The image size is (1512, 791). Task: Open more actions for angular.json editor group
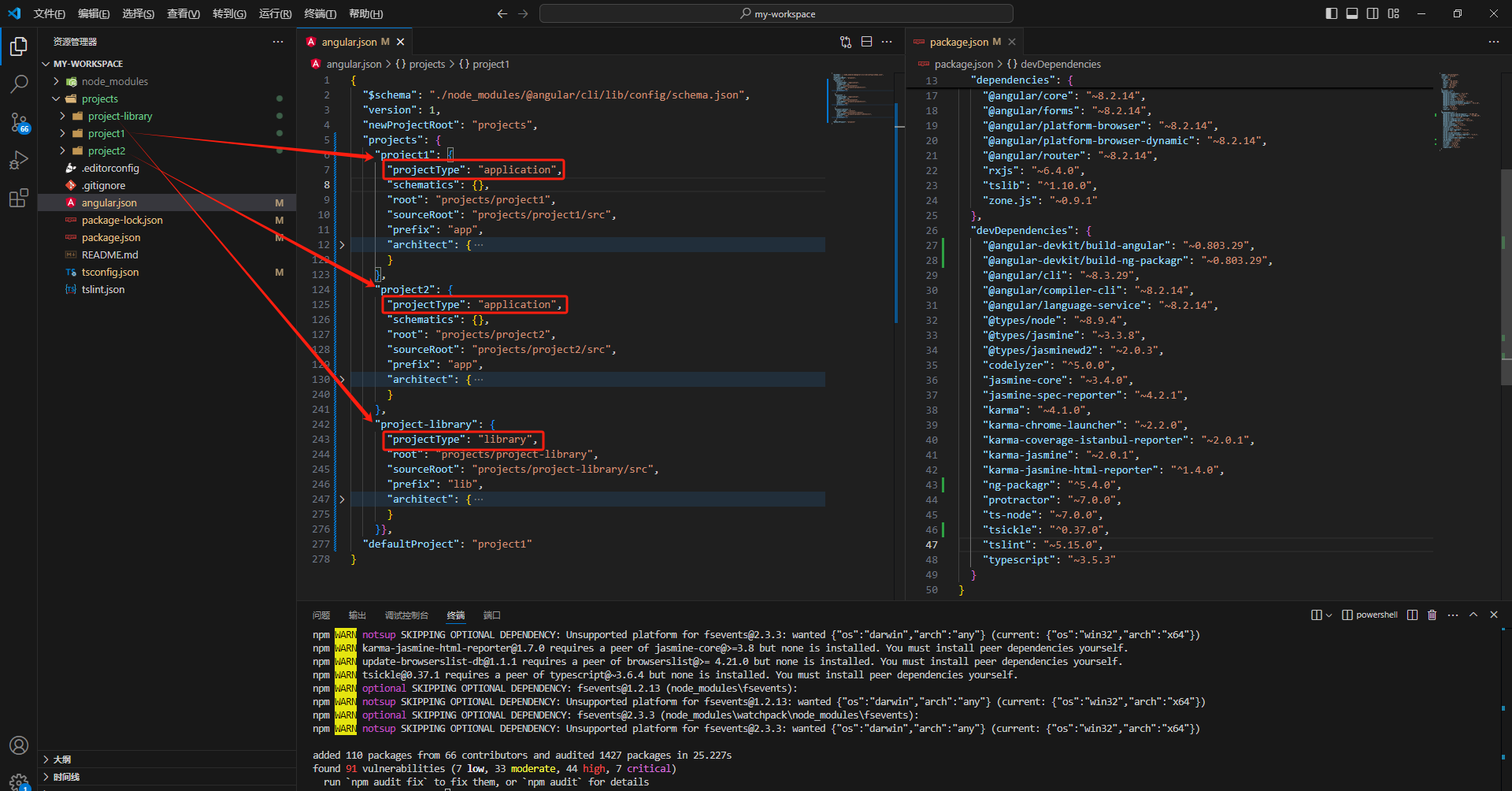(x=887, y=42)
